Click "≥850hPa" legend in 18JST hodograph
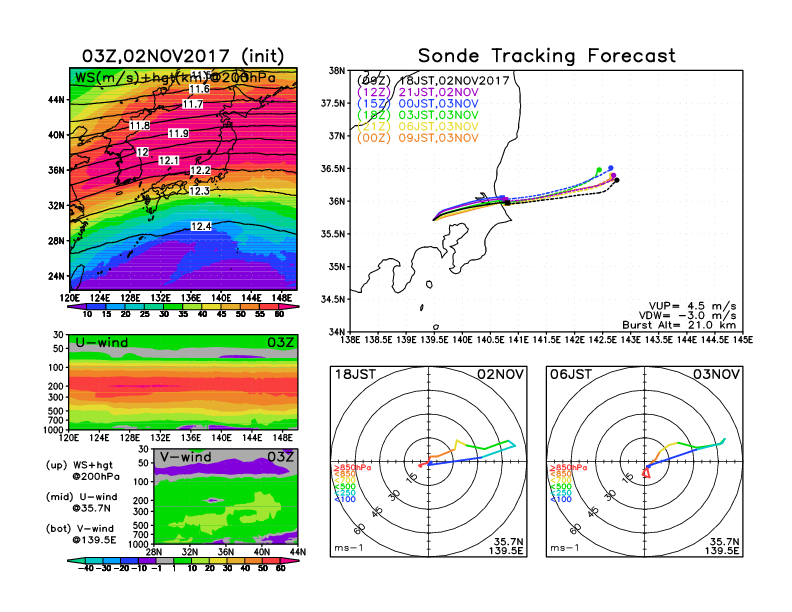Viewport: 792px width, 612px height. click(352, 468)
